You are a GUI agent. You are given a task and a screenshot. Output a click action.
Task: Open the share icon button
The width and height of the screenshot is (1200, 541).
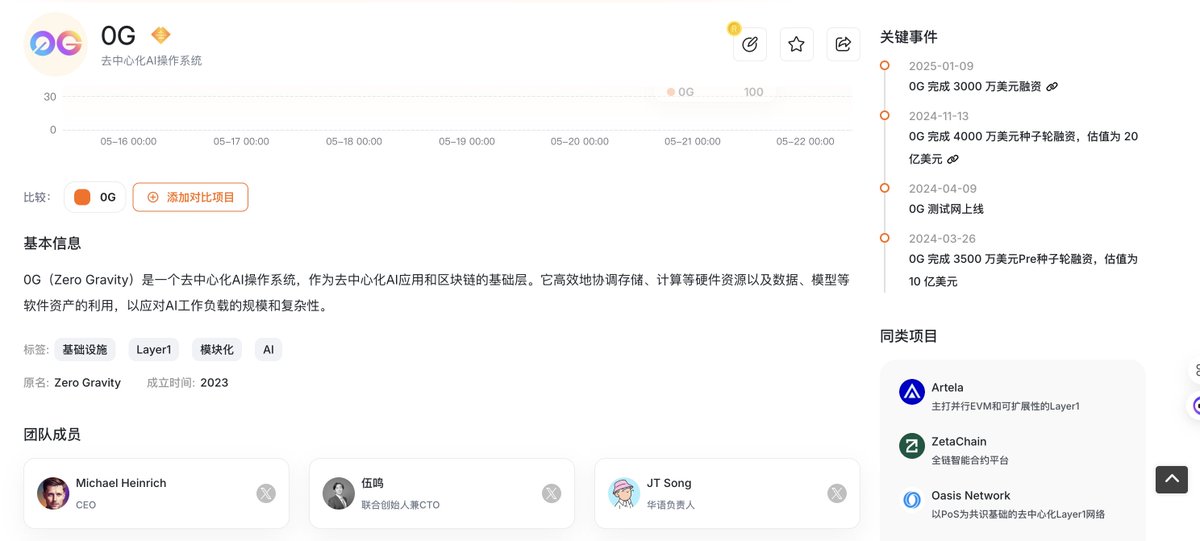(x=843, y=44)
